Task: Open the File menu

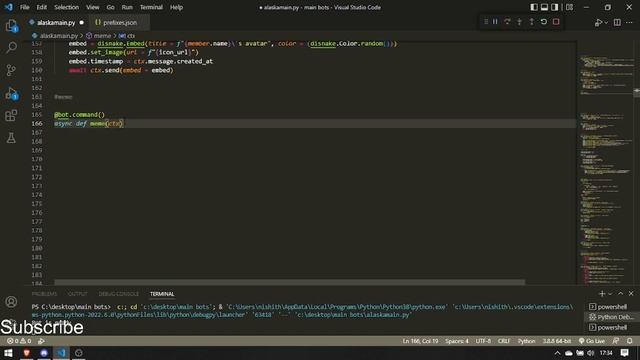Action: click(x=24, y=7)
